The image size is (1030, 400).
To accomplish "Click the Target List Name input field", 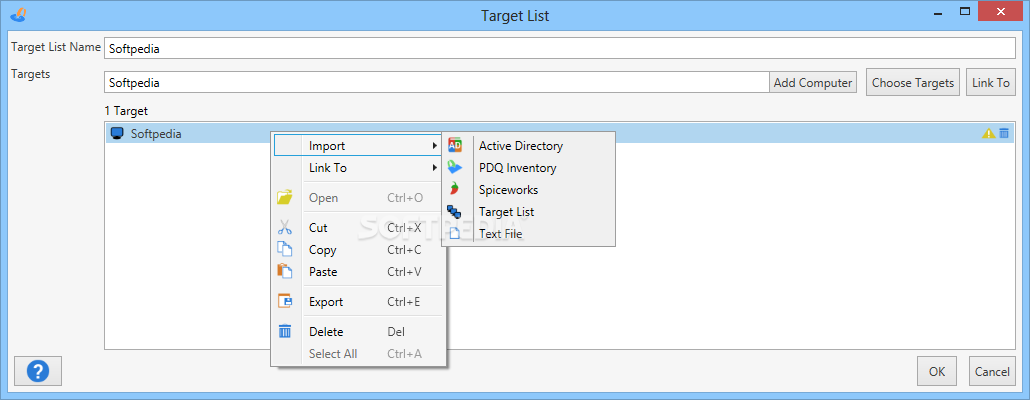I will tap(560, 48).
